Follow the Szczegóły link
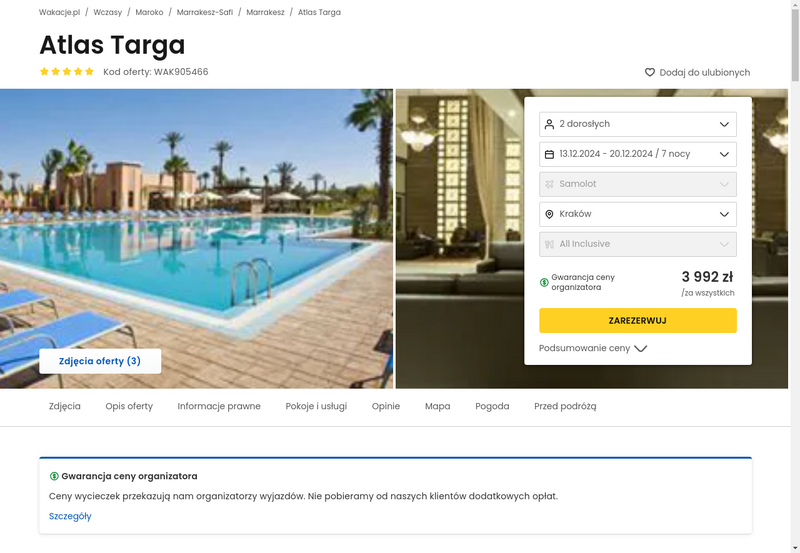Image resolution: width=800 pixels, height=553 pixels. pyautogui.click(x=70, y=516)
